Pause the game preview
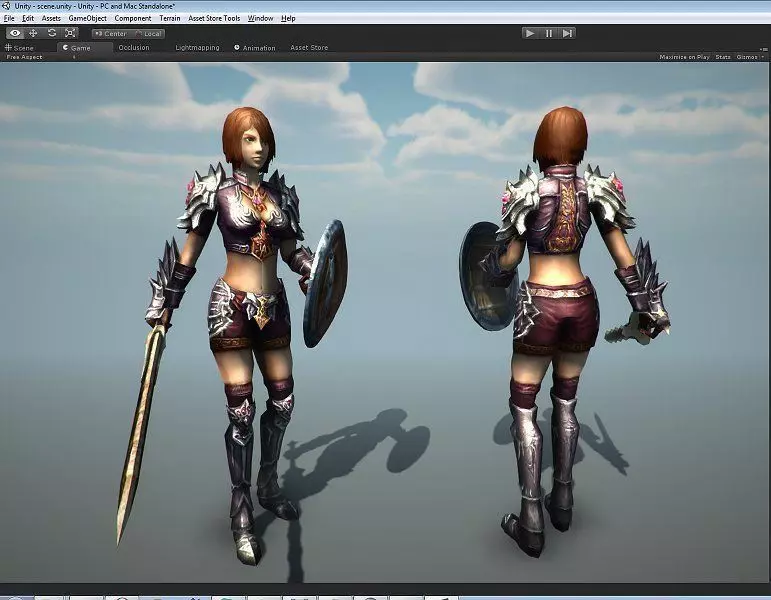 coord(549,33)
